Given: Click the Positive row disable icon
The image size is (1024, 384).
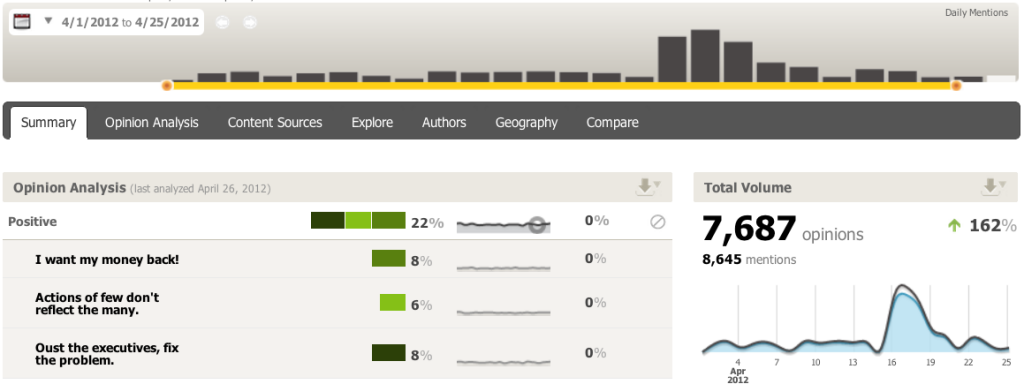Looking at the screenshot, I should pos(658,222).
